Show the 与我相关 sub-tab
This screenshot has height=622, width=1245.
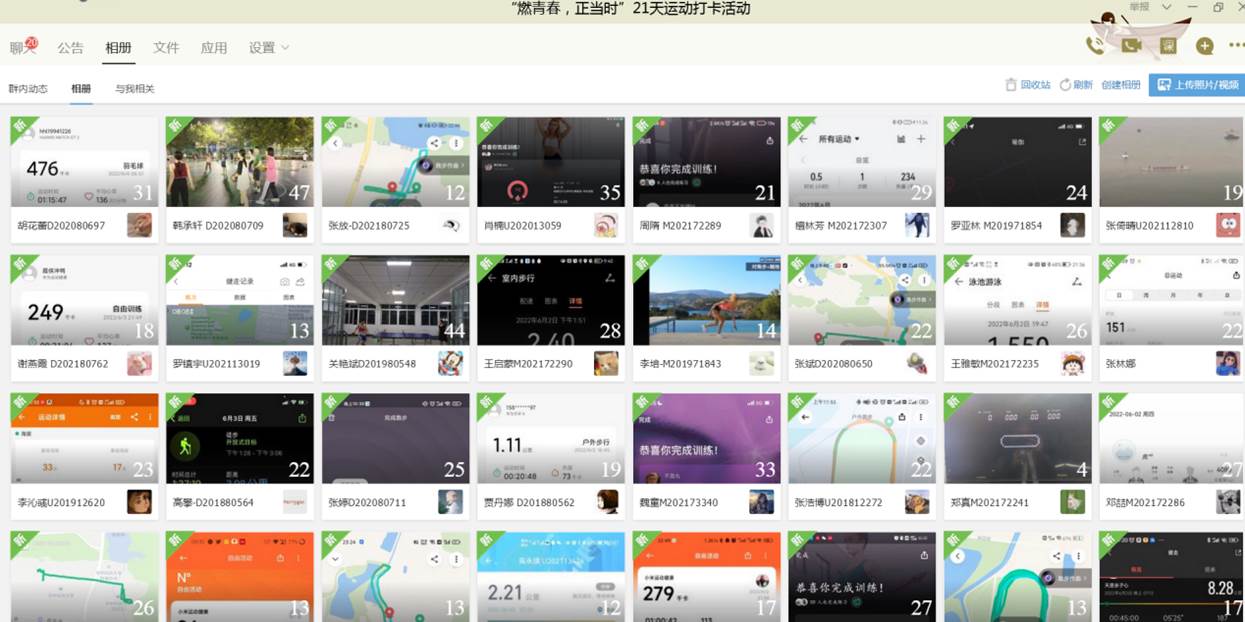pyautogui.click(x=134, y=89)
